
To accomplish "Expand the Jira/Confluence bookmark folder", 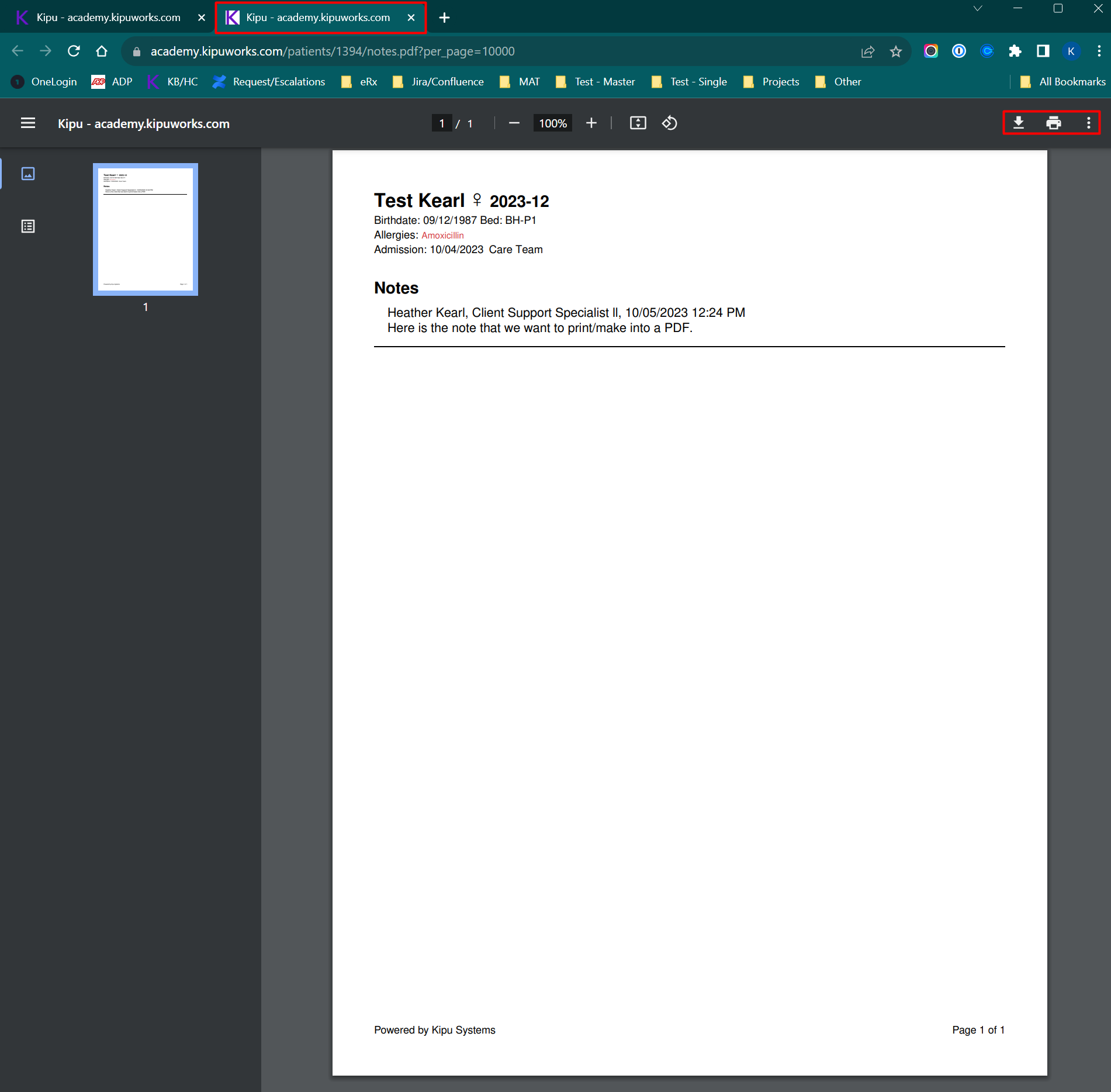I will click(x=438, y=82).
